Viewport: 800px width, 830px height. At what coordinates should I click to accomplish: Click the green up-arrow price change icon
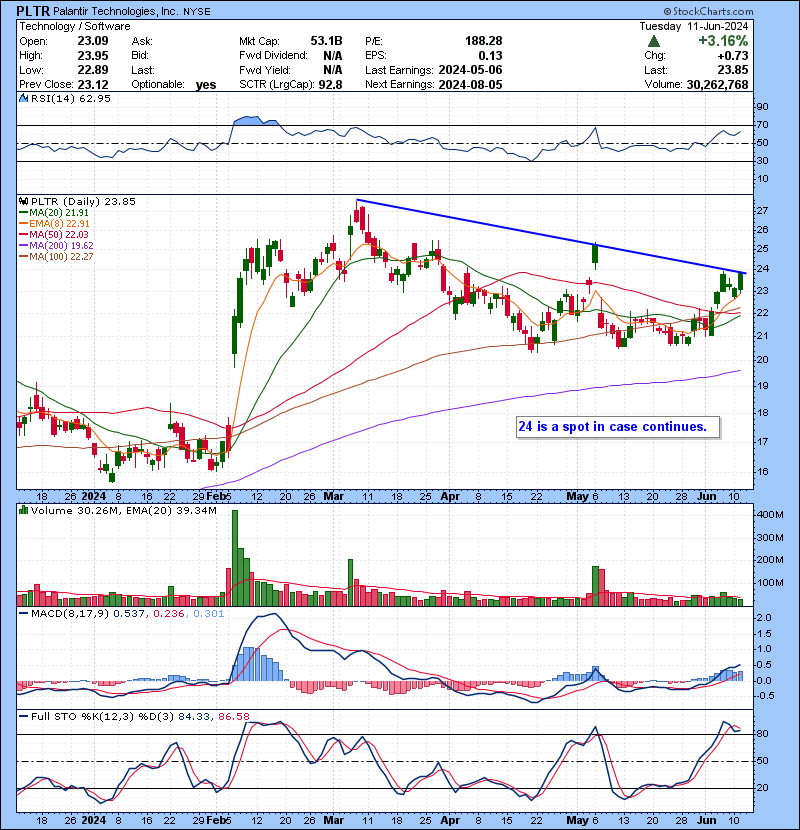(x=654, y=41)
